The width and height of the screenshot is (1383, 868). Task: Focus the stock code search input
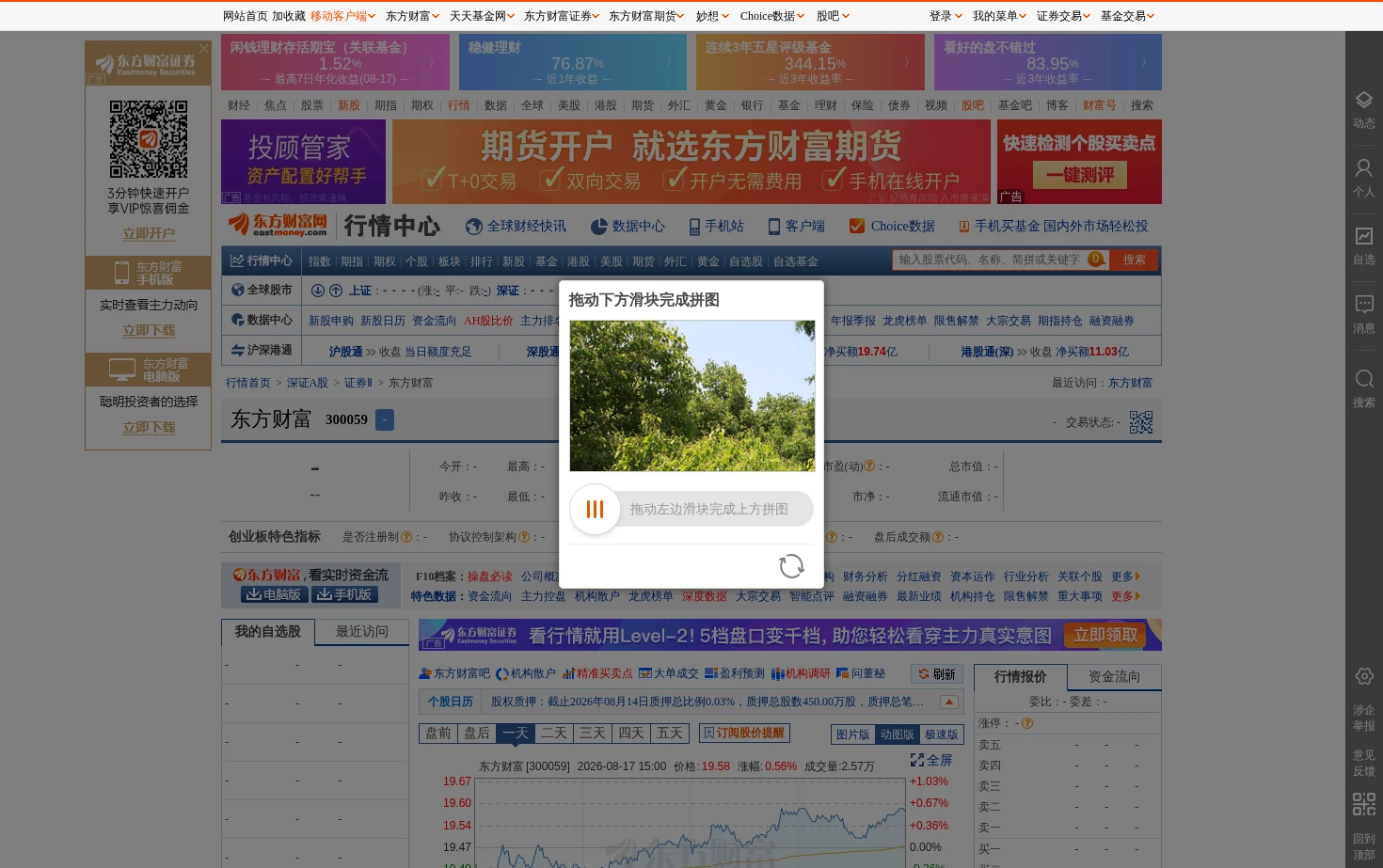pos(990,260)
